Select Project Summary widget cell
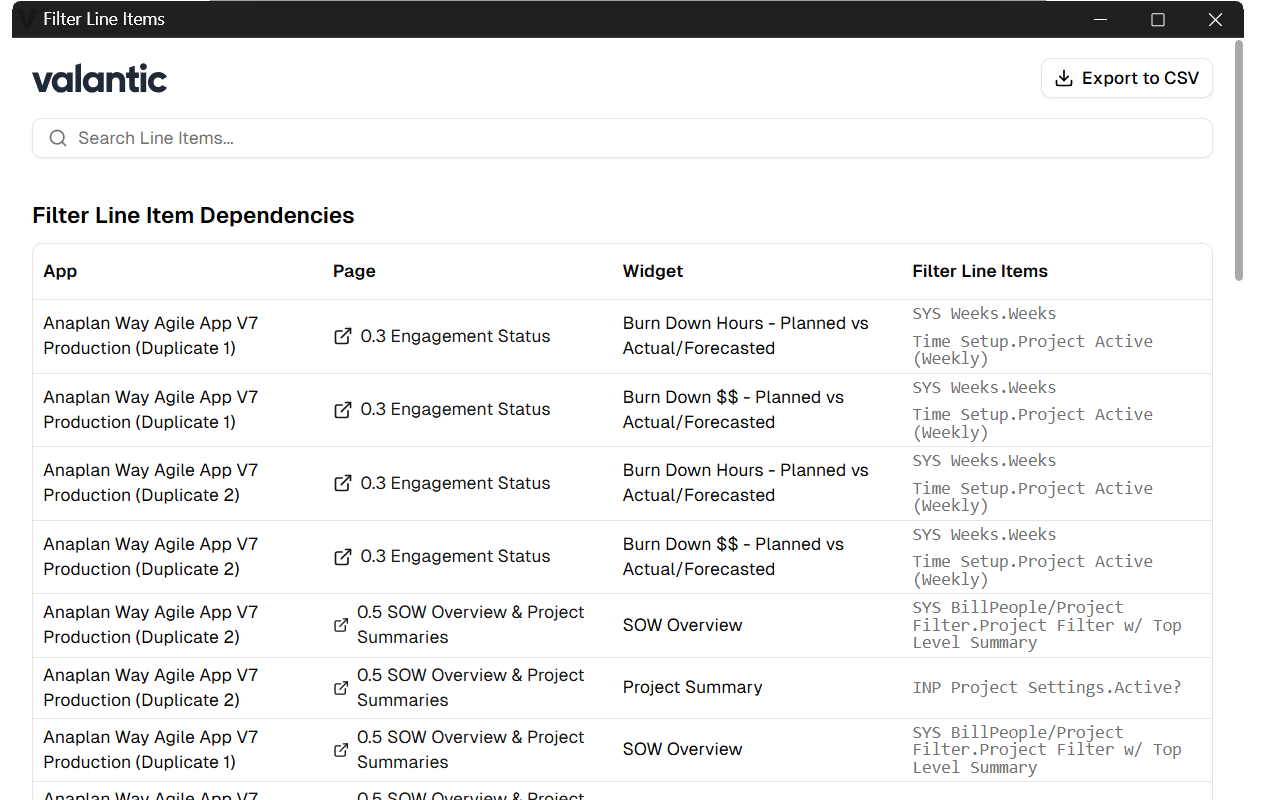 coord(692,688)
